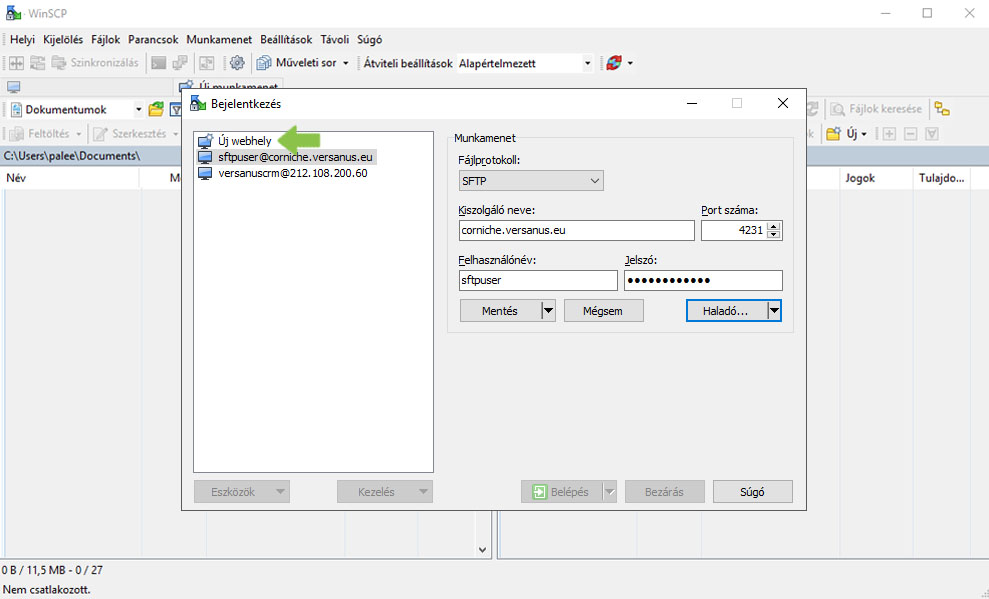Open the Műveleti sor queue icon
The height and width of the screenshot is (599, 989).
264,63
